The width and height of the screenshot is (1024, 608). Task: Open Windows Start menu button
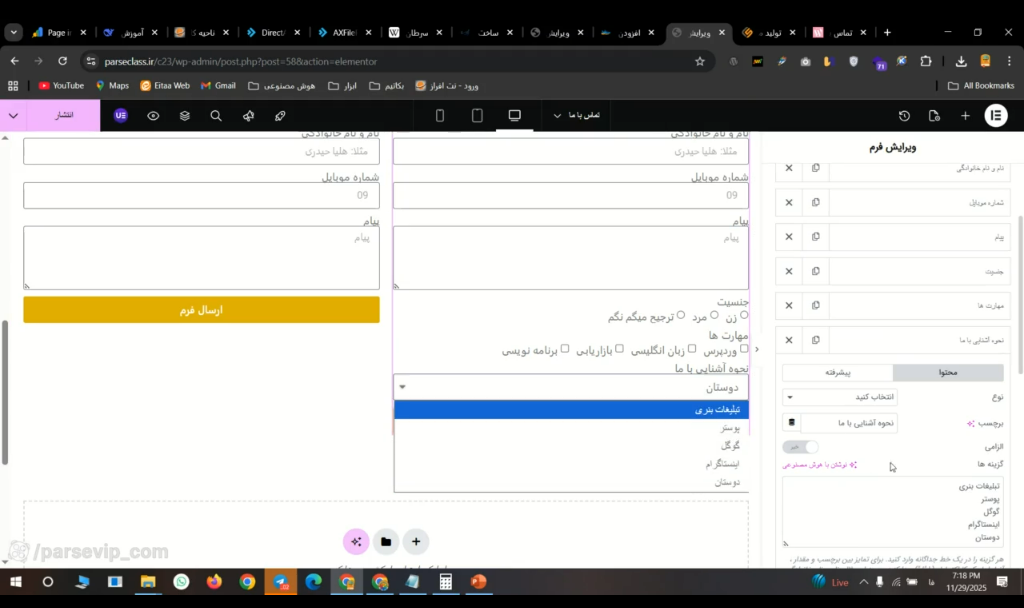pos(15,582)
